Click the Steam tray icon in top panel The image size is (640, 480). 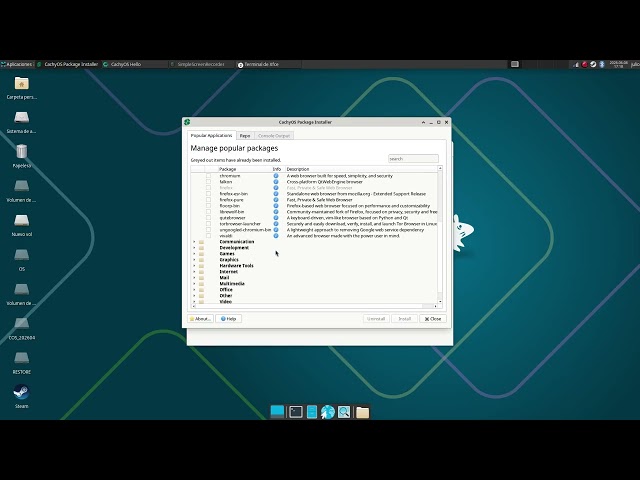593,64
